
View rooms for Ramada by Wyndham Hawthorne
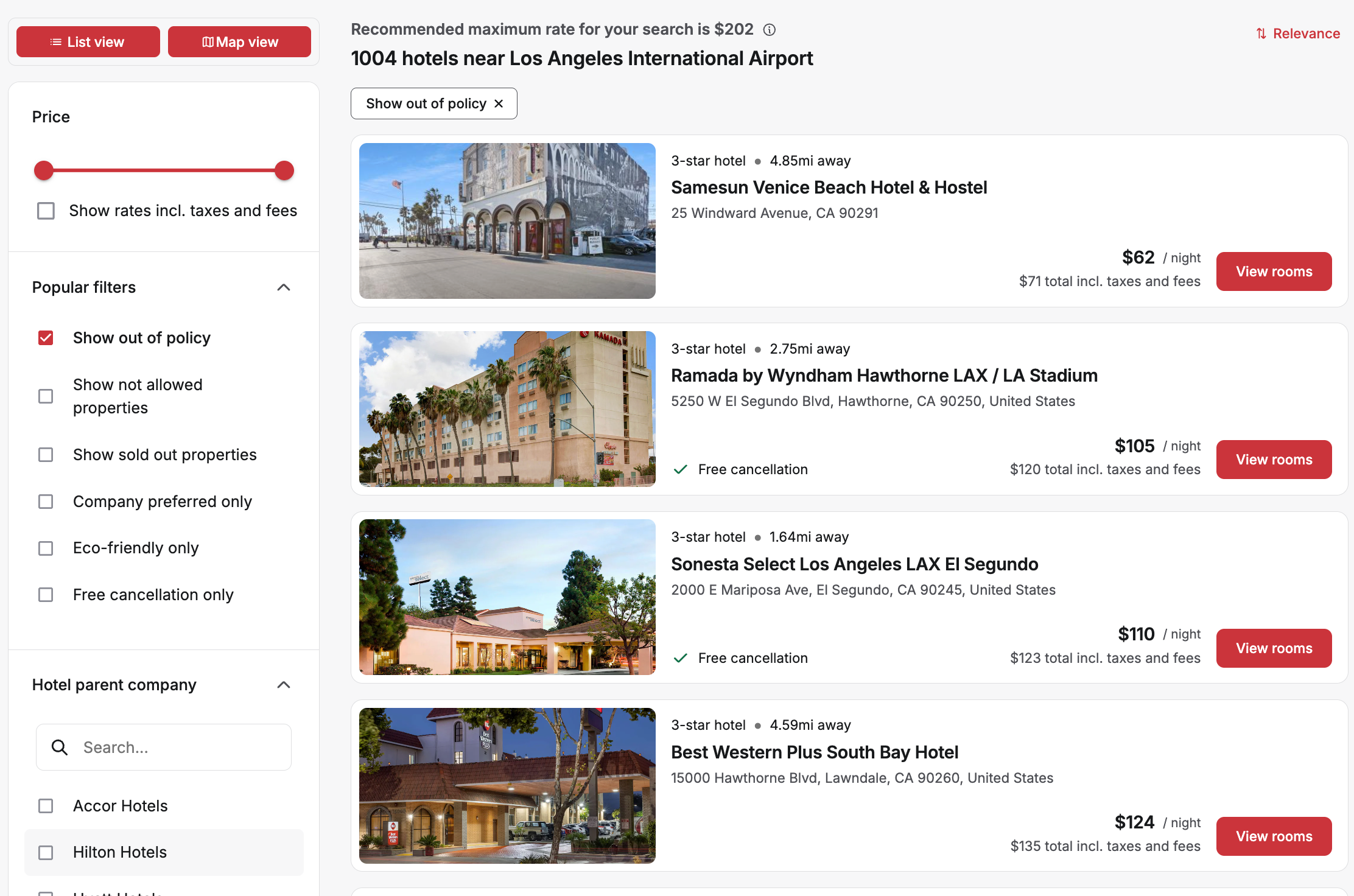tap(1274, 460)
